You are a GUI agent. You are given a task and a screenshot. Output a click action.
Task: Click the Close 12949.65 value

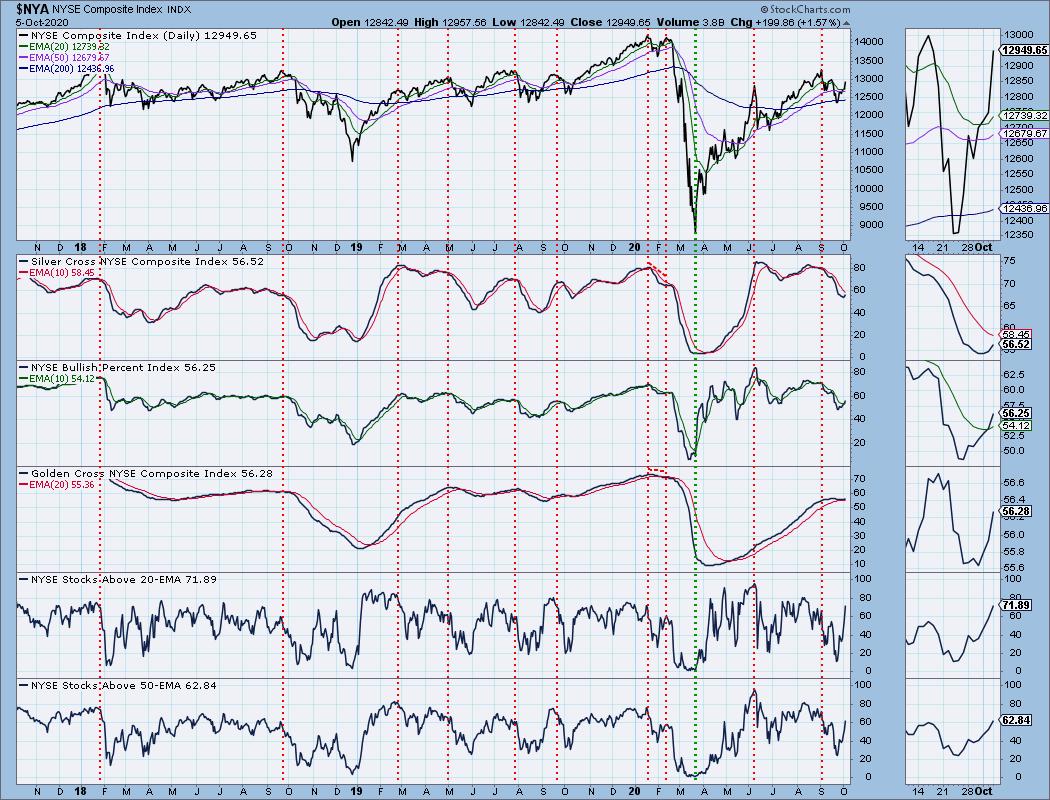pos(611,22)
